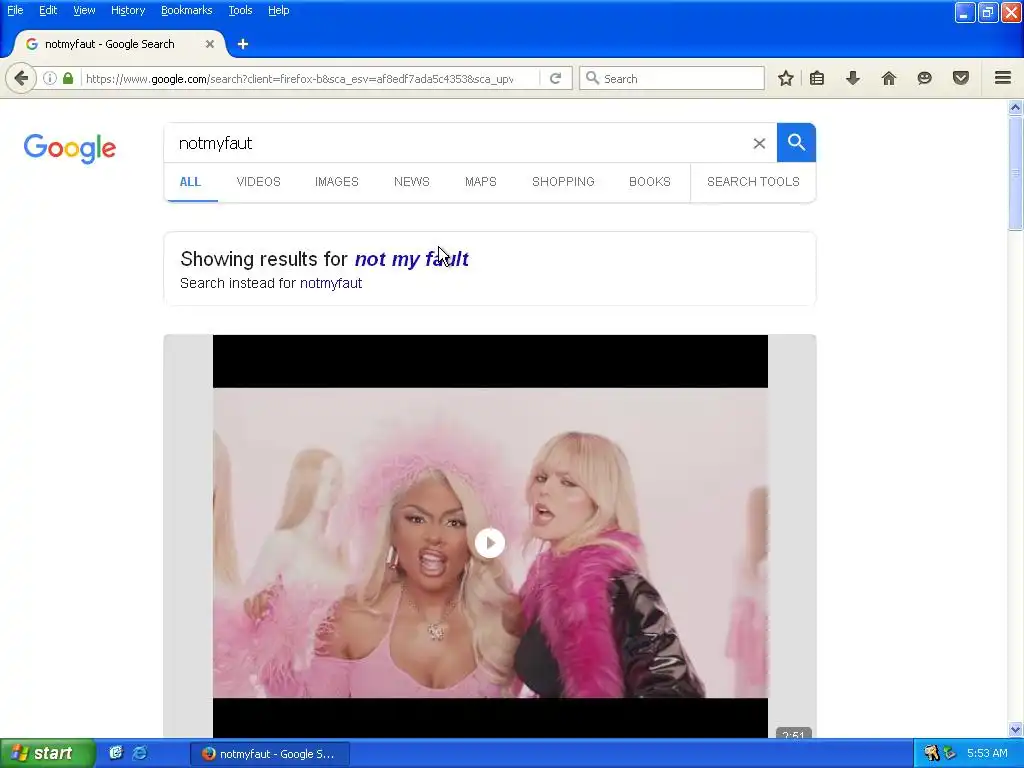Screen dimensions: 1024x768
Task: Open the History menu
Action: 128,10
